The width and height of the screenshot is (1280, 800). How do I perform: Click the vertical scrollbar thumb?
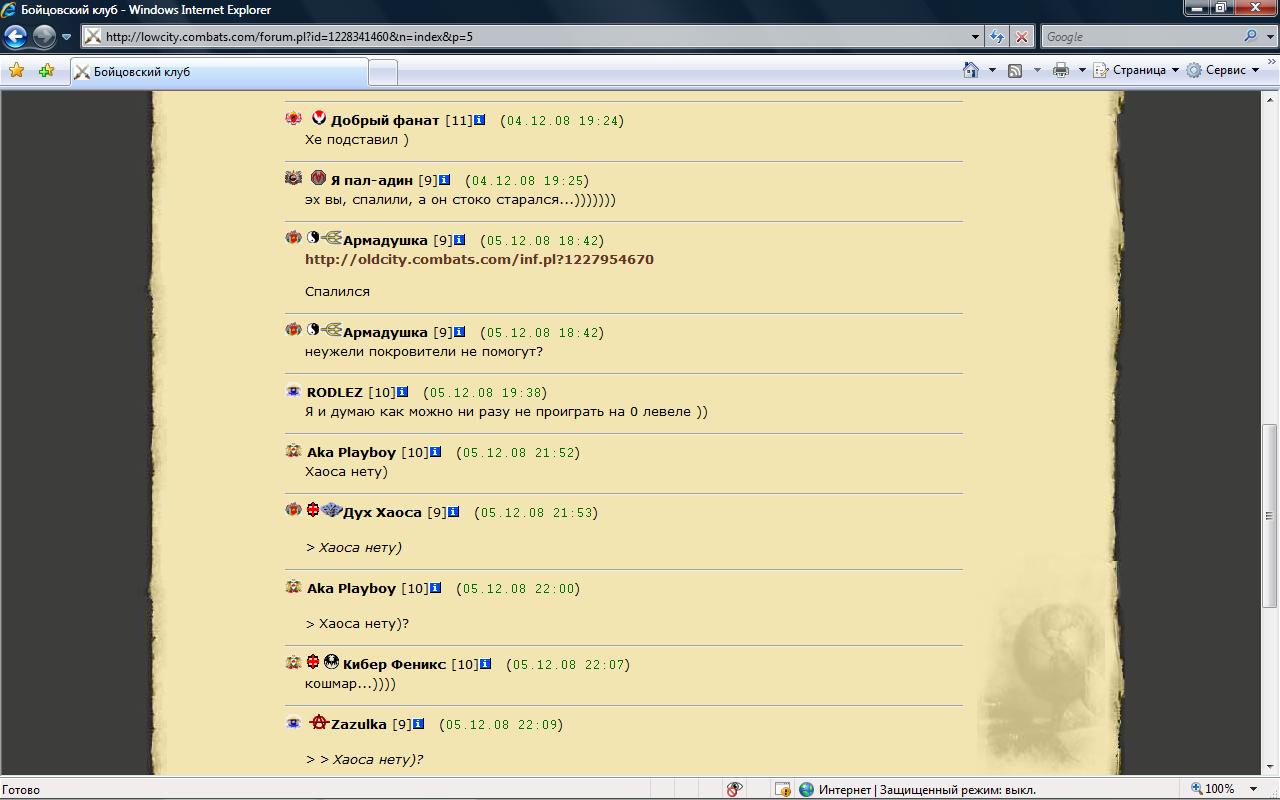point(1270,515)
